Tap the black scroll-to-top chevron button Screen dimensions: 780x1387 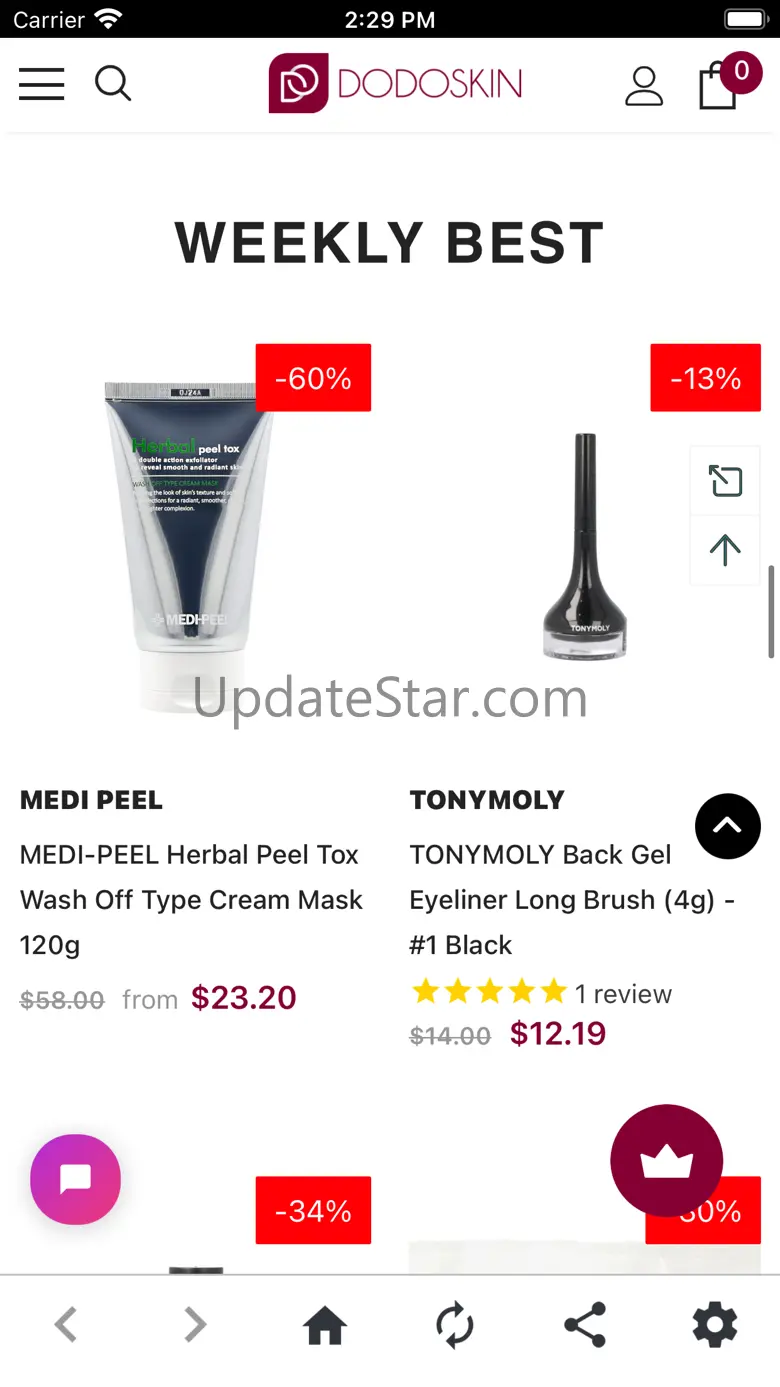click(727, 826)
